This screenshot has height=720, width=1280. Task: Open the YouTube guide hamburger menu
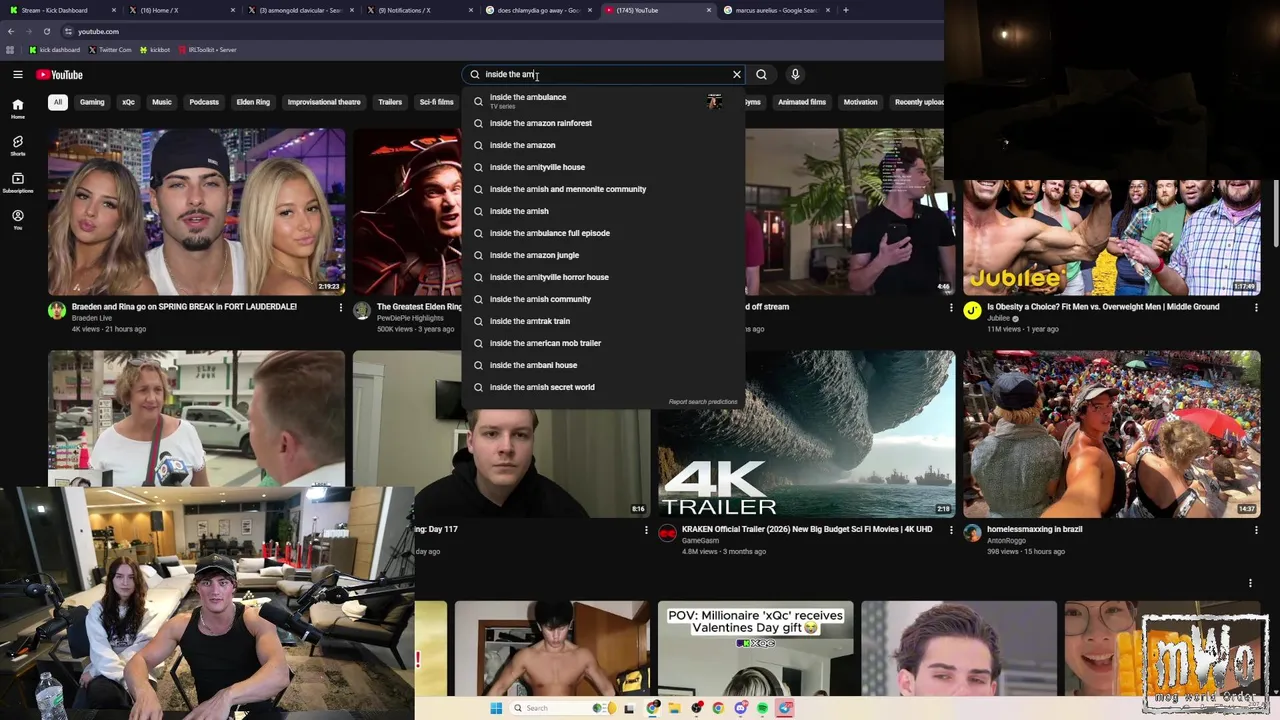(18, 75)
